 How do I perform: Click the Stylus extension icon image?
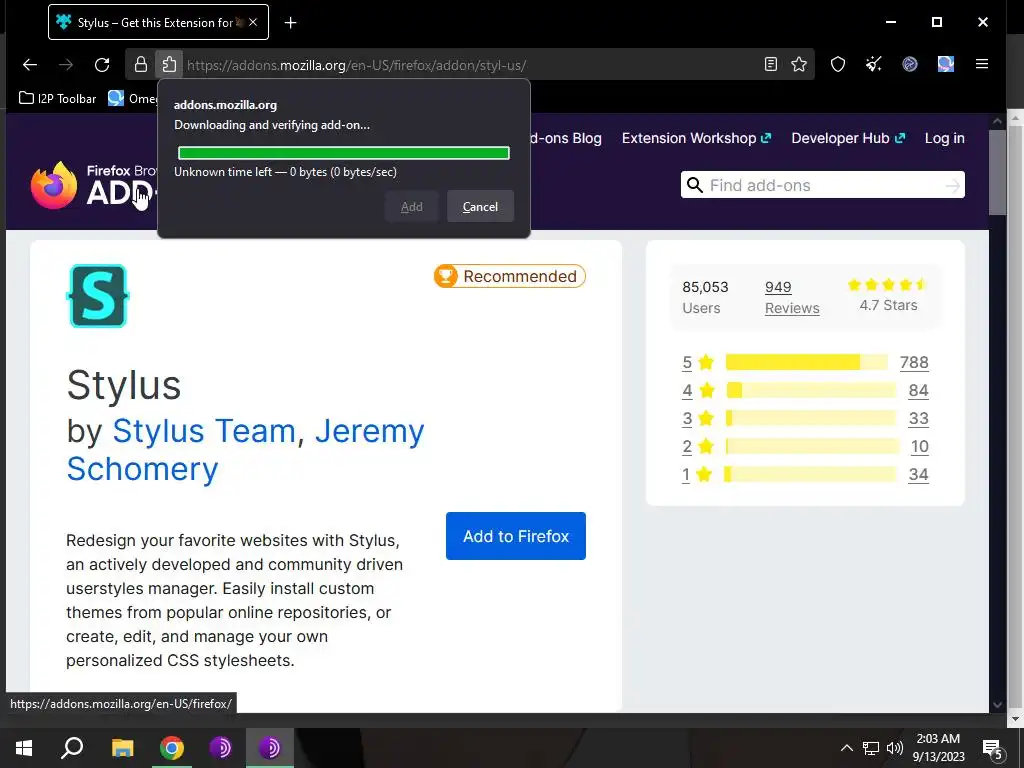point(97,296)
